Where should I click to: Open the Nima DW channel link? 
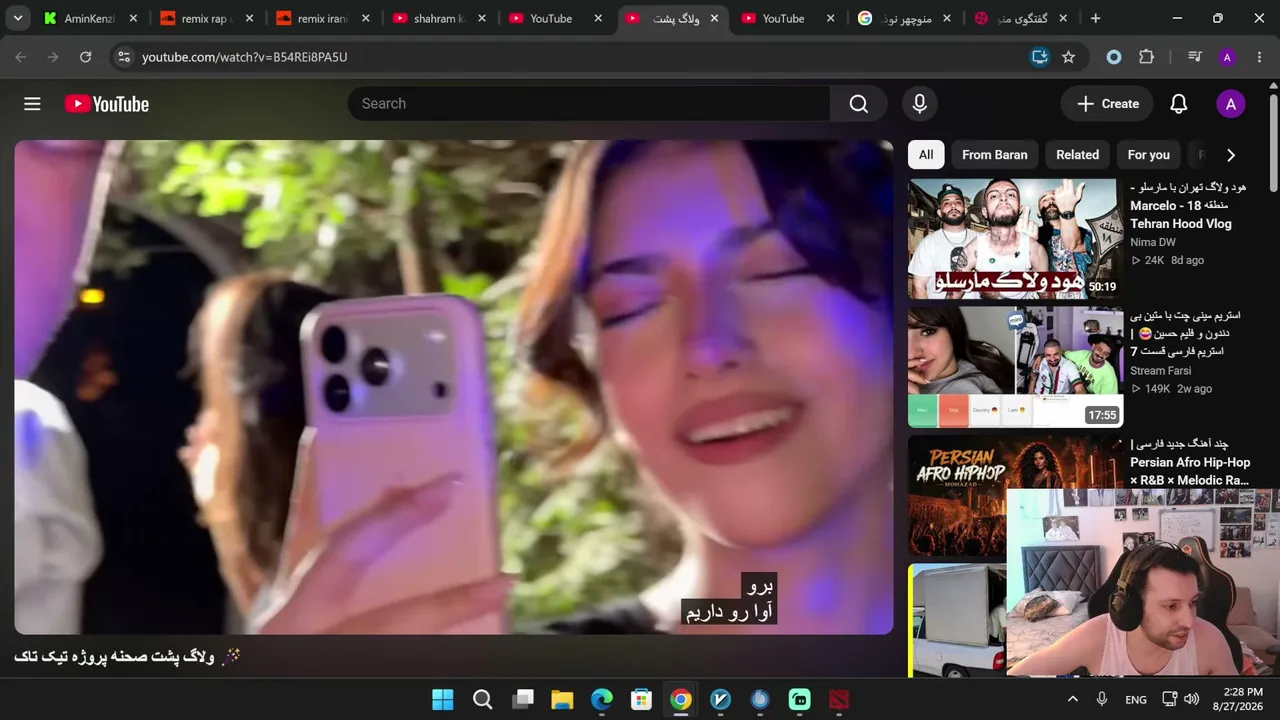pos(1153,242)
